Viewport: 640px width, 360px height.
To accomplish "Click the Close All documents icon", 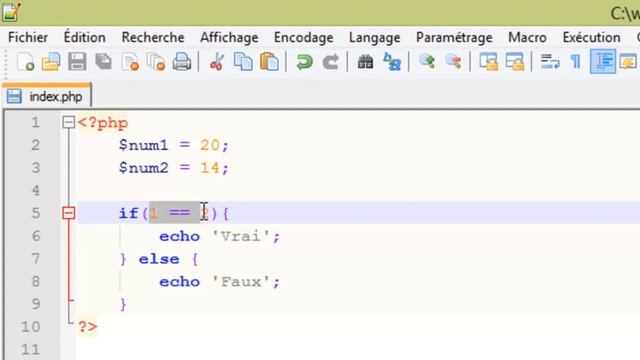I will 156,62.
